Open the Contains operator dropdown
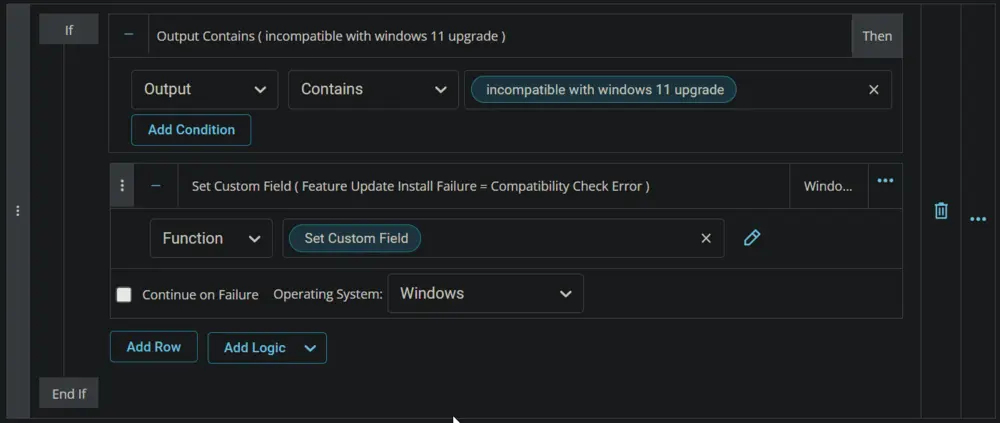Screen dimensions: 1000x423 [x=373, y=89]
